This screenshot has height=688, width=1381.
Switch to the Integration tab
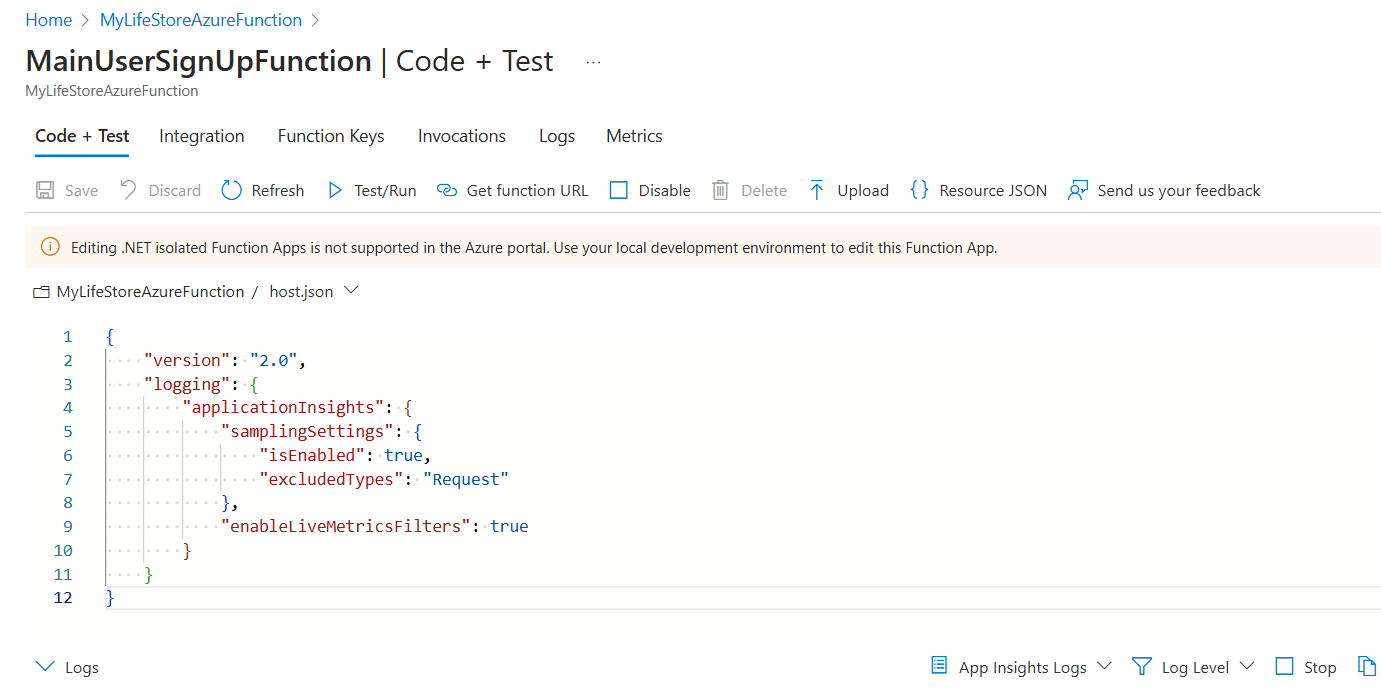[x=202, y=136]
